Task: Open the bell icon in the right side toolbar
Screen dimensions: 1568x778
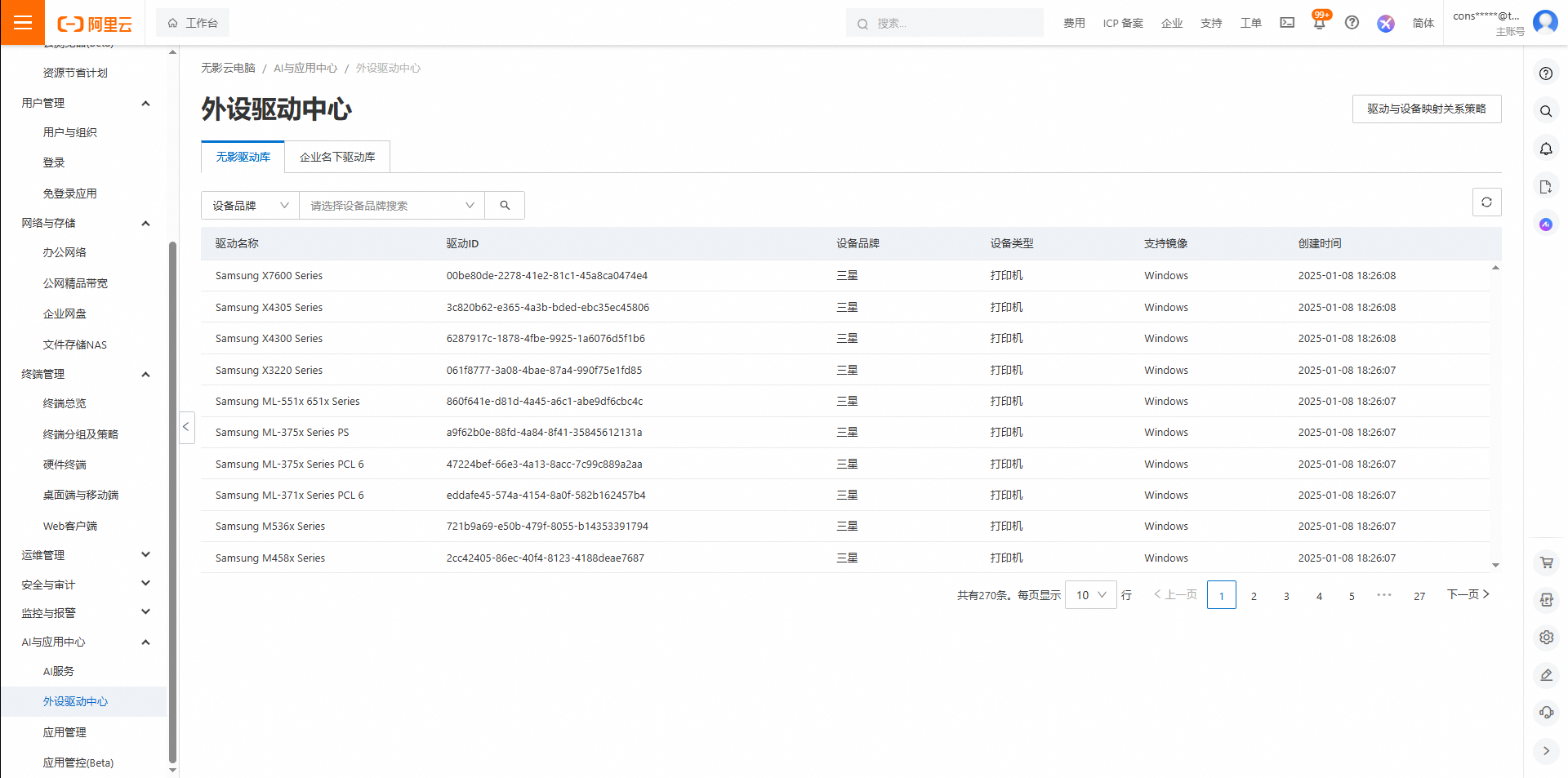Action: [1546, 149]
